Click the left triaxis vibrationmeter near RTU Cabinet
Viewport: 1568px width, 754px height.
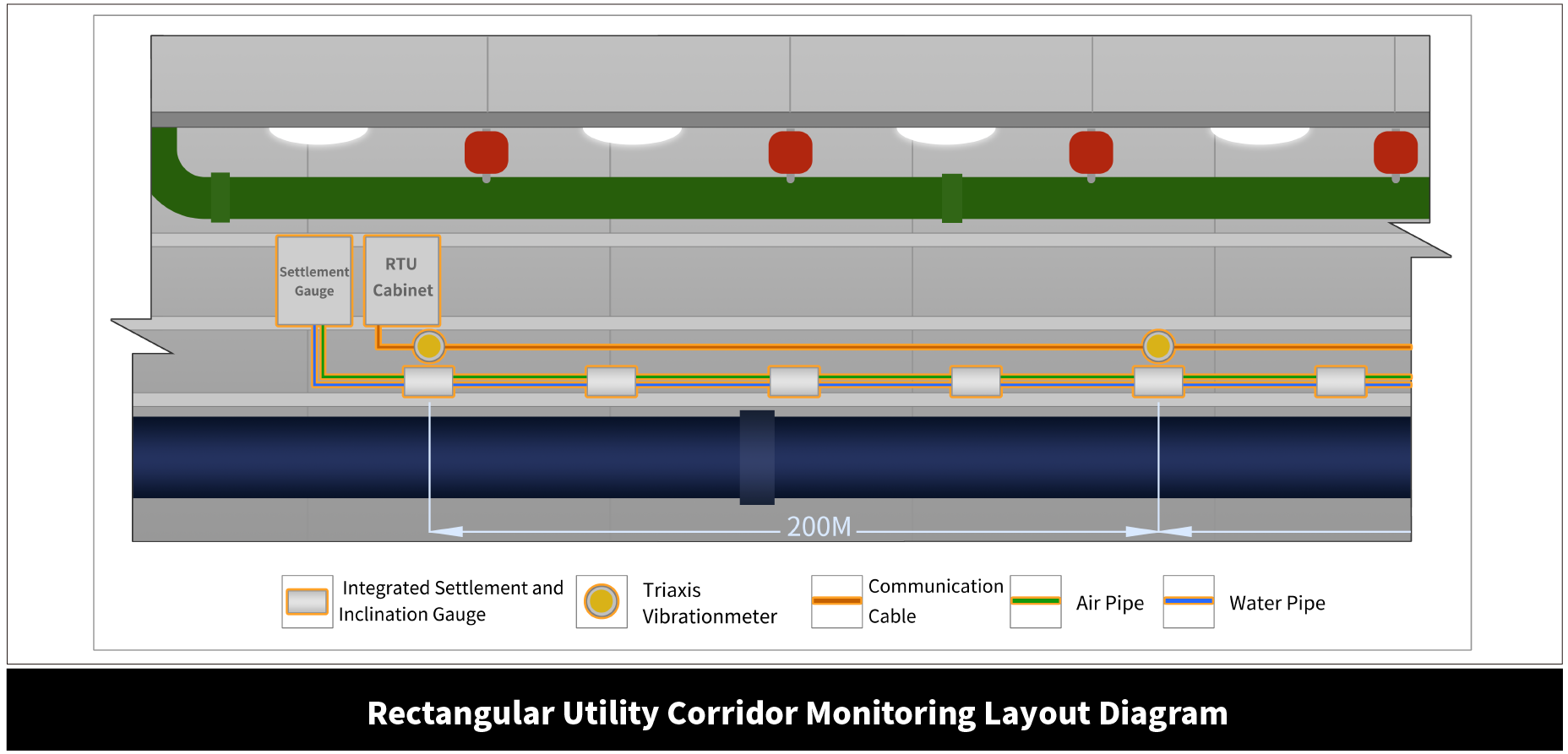click(429, 346)
